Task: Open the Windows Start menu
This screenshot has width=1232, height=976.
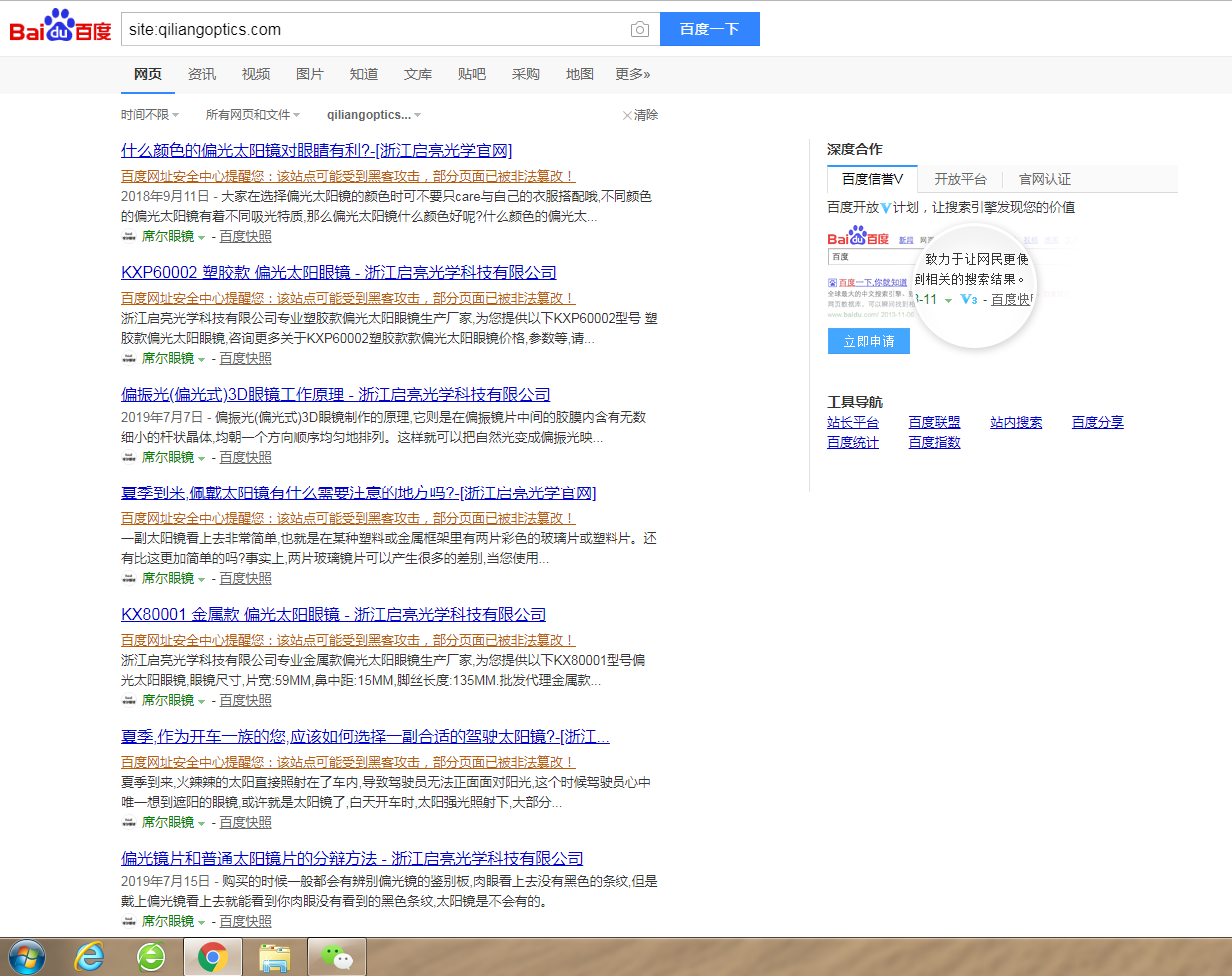Action: tap(26, 958)
